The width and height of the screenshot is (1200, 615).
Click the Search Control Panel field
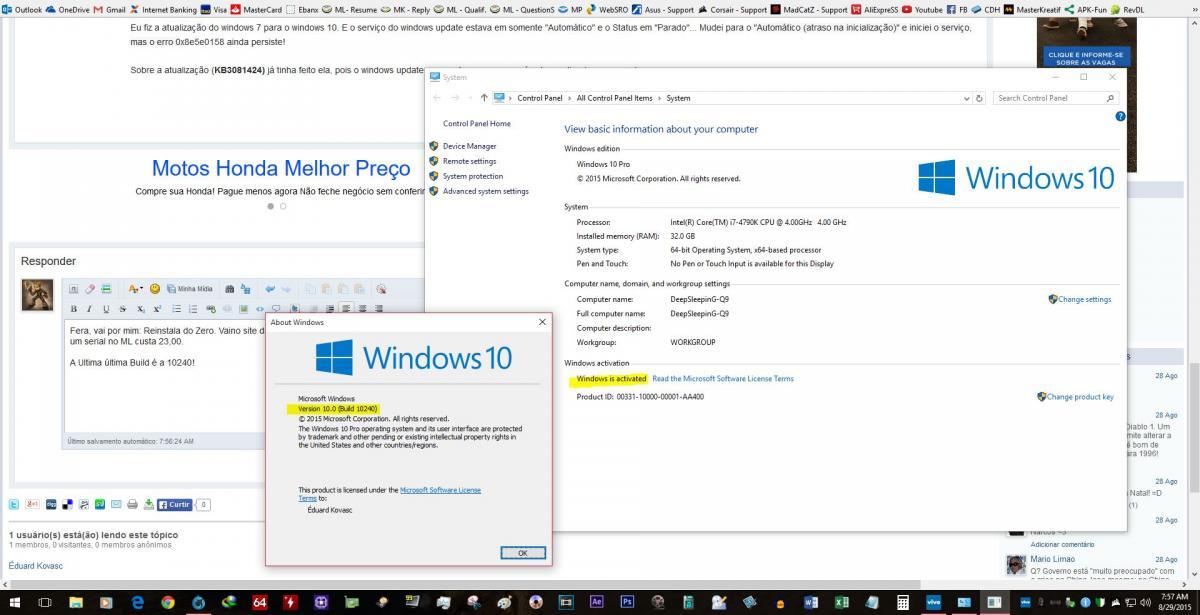click(x=1055, y=98)
